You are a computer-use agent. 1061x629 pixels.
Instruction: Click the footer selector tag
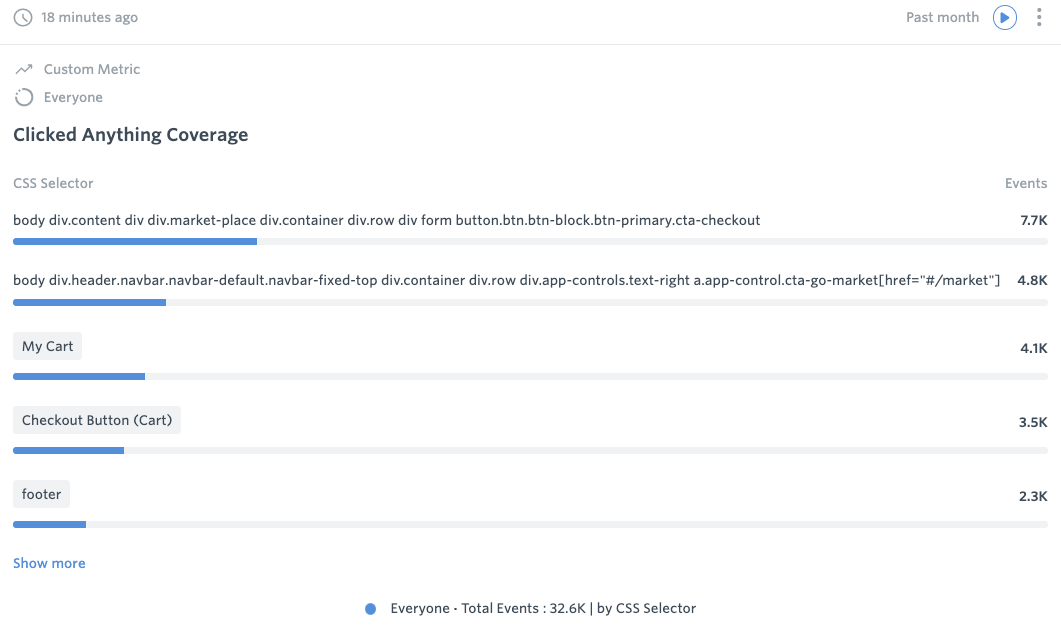click(x=42, y=494)
